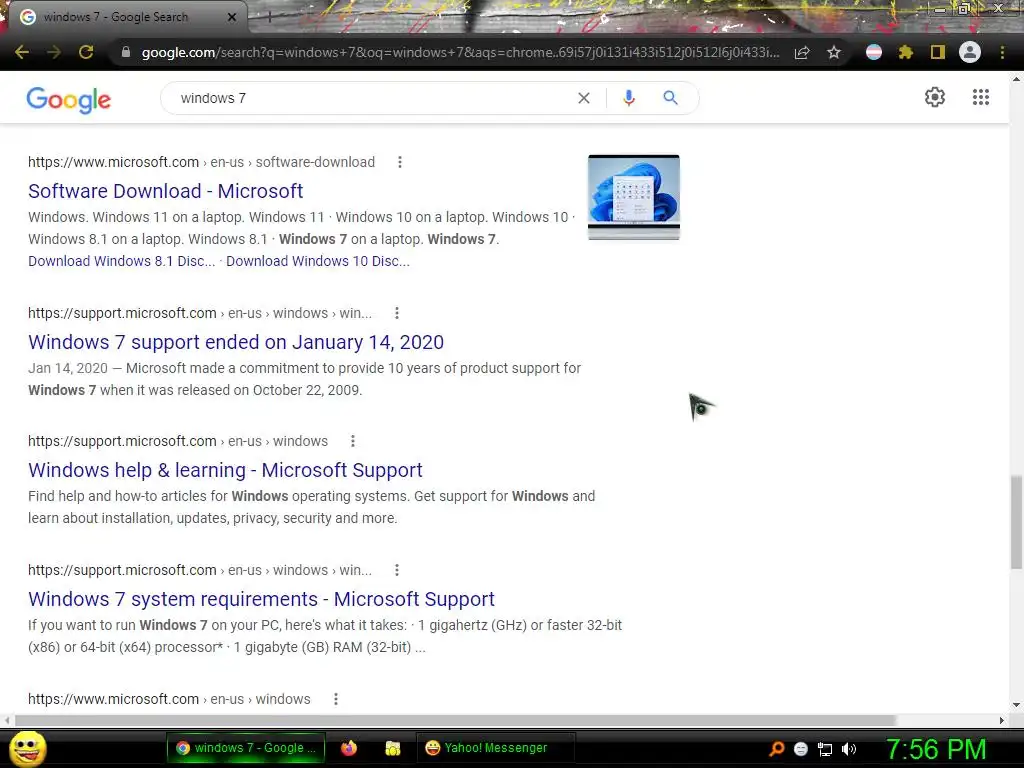Toggle the browser side panel icon
The image size is (1024, 768).
pos(938,52)
